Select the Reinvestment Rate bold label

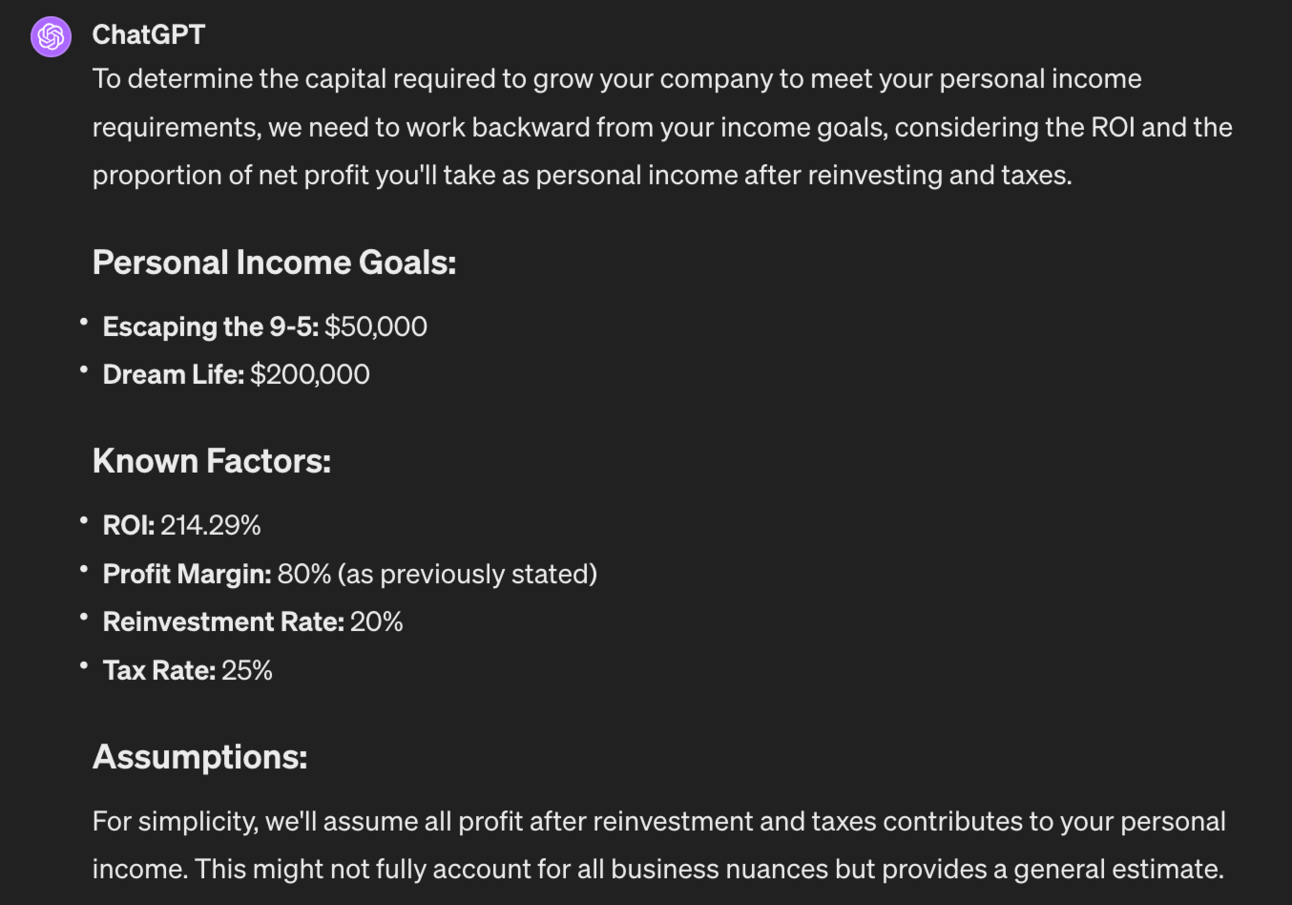point(223,622)
